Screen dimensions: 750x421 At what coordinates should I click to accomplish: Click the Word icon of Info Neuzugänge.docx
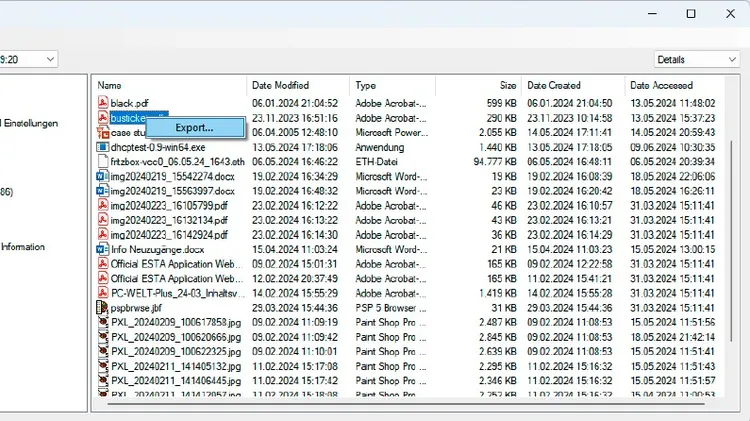103,249
